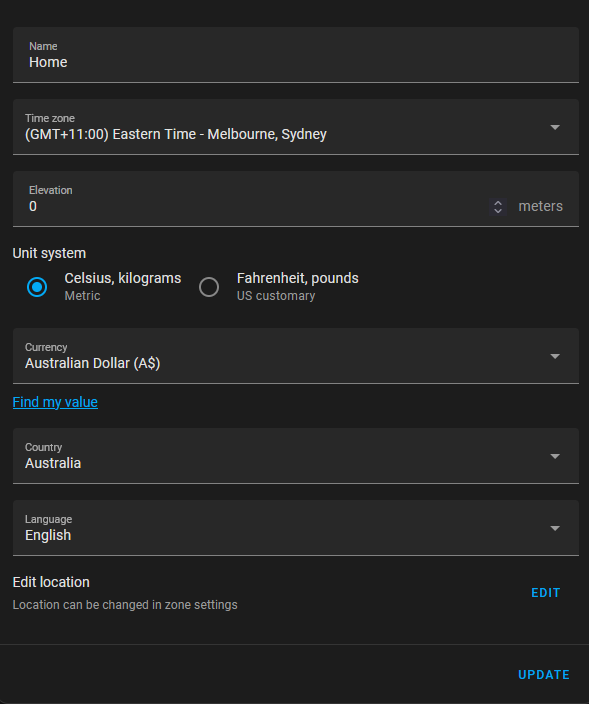Click the Currency dropdown arrow icon
Viewport: 589px width, 704px height.
[555, 356]
